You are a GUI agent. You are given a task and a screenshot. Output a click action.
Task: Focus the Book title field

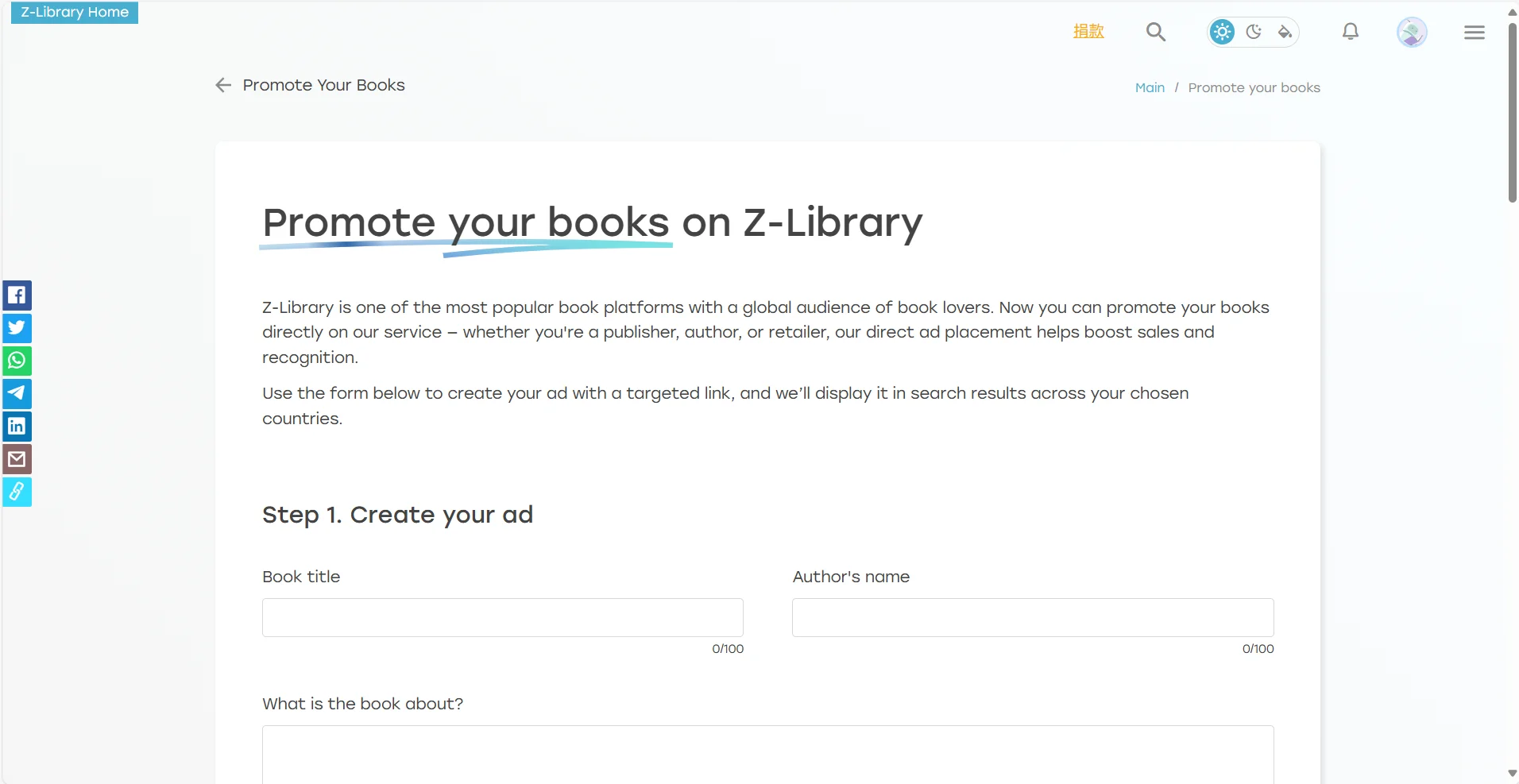[x=503, y=617]
